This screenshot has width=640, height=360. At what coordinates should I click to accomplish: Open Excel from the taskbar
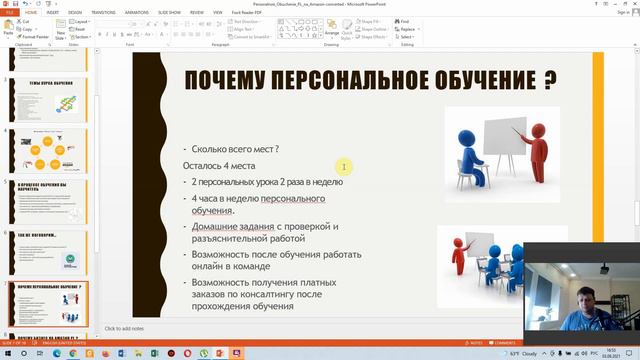155,353
